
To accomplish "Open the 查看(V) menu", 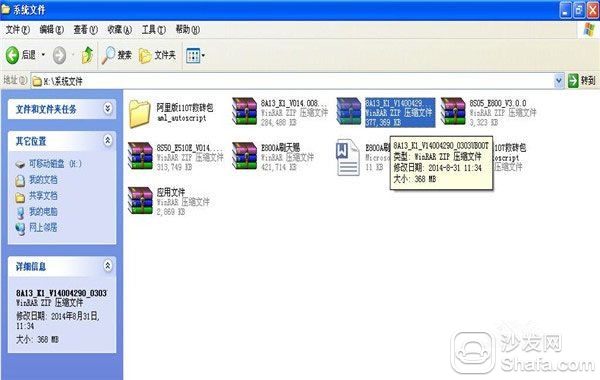I will (85, 29).
